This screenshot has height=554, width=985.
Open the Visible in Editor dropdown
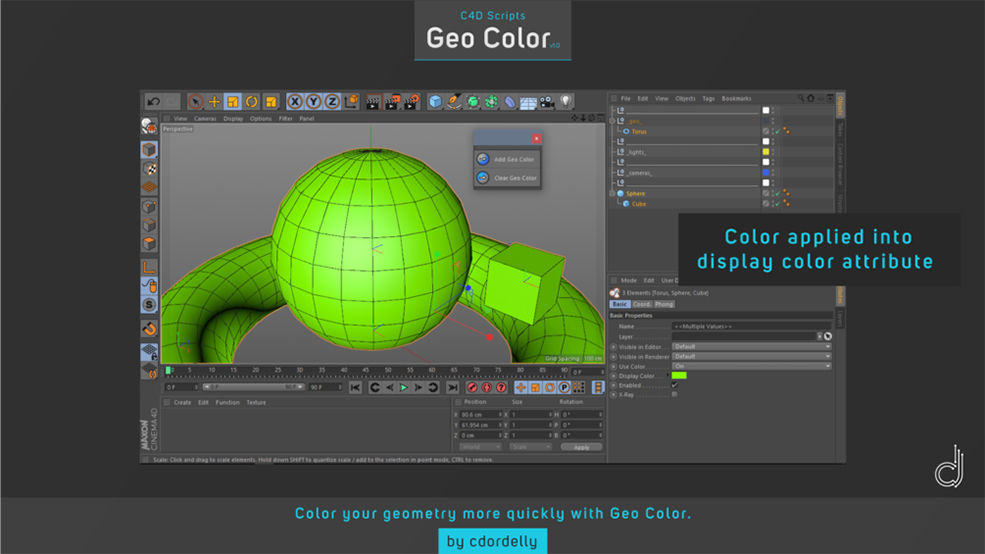tap(751, 347)
